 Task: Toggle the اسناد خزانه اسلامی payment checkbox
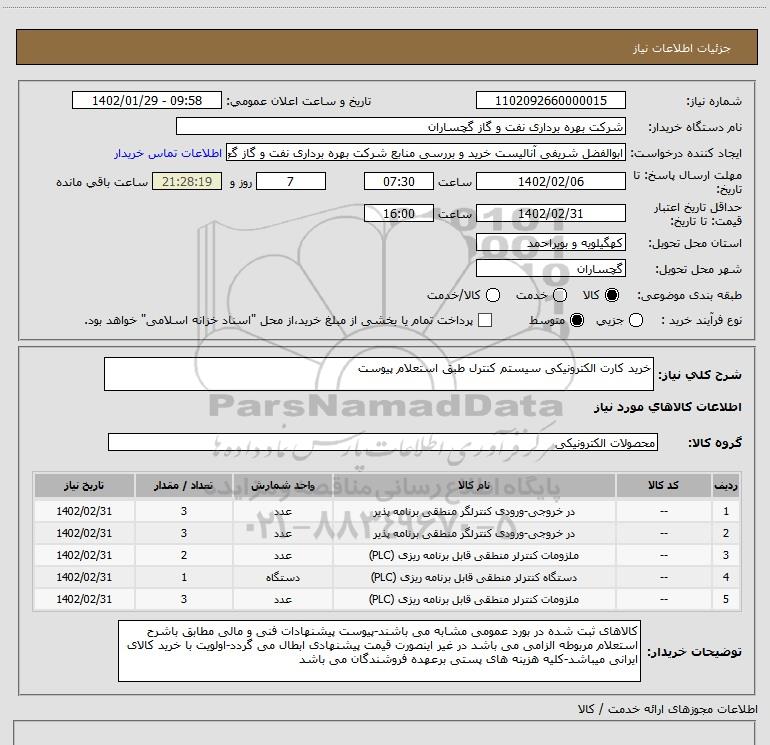(x=485, y=320)
